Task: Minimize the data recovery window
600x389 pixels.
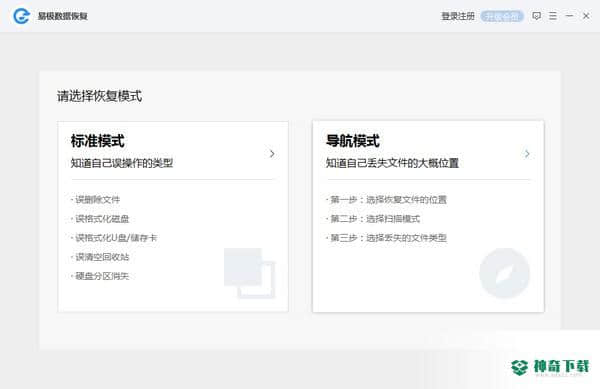Action: pyautogui.click(x=569, y=16)
